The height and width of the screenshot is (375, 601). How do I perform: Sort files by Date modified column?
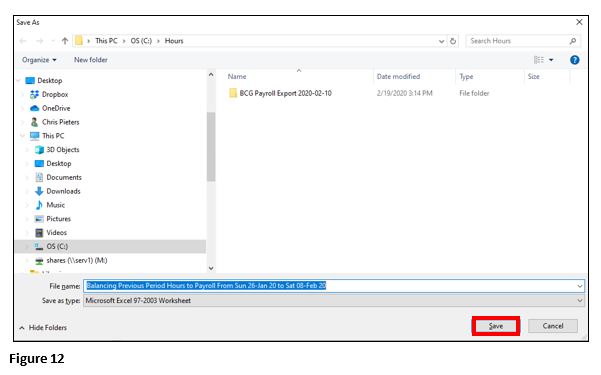click(x=398, y=77)
